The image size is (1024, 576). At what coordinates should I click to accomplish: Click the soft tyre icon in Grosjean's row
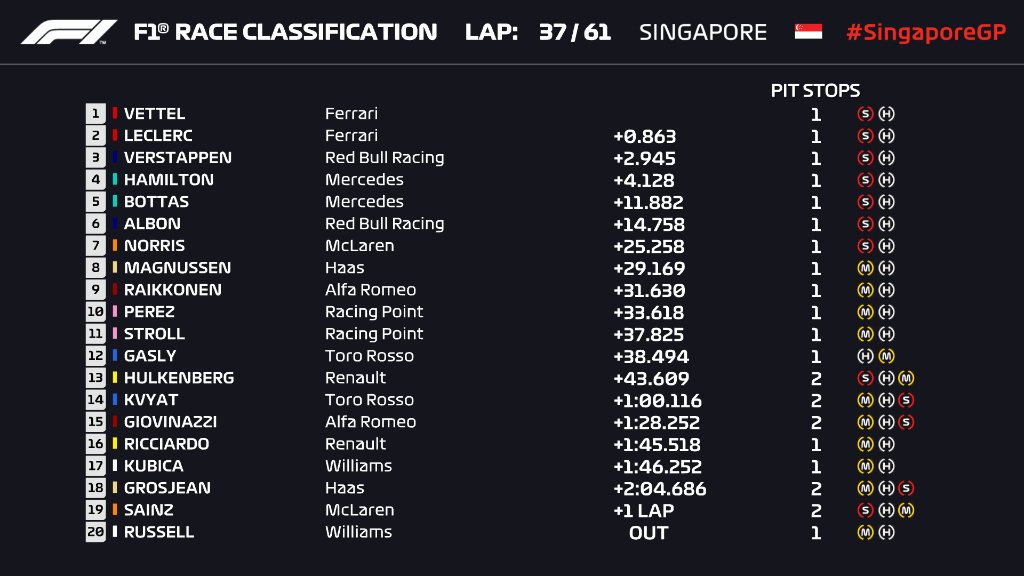point(905,488)
